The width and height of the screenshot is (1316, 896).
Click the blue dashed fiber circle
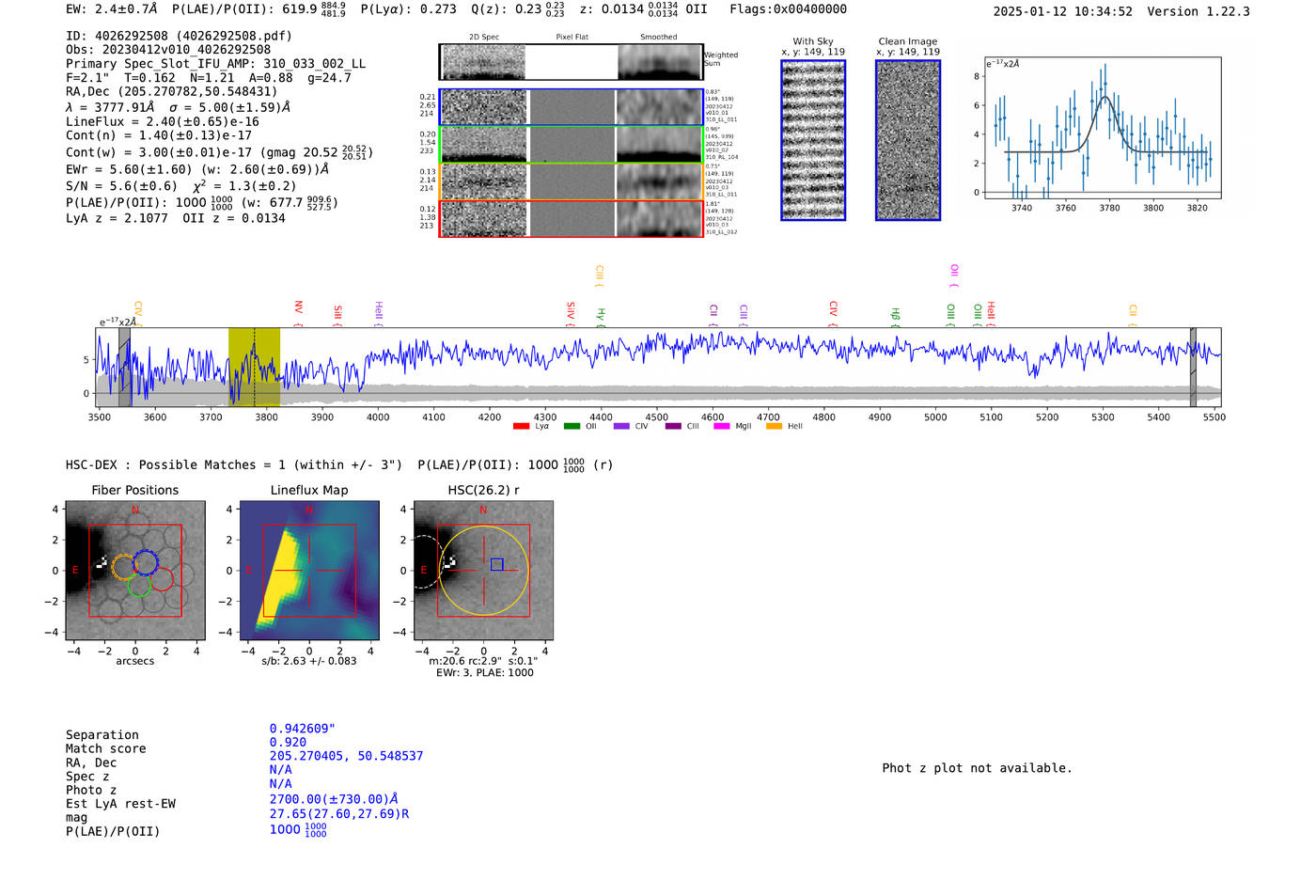point(146,562)
